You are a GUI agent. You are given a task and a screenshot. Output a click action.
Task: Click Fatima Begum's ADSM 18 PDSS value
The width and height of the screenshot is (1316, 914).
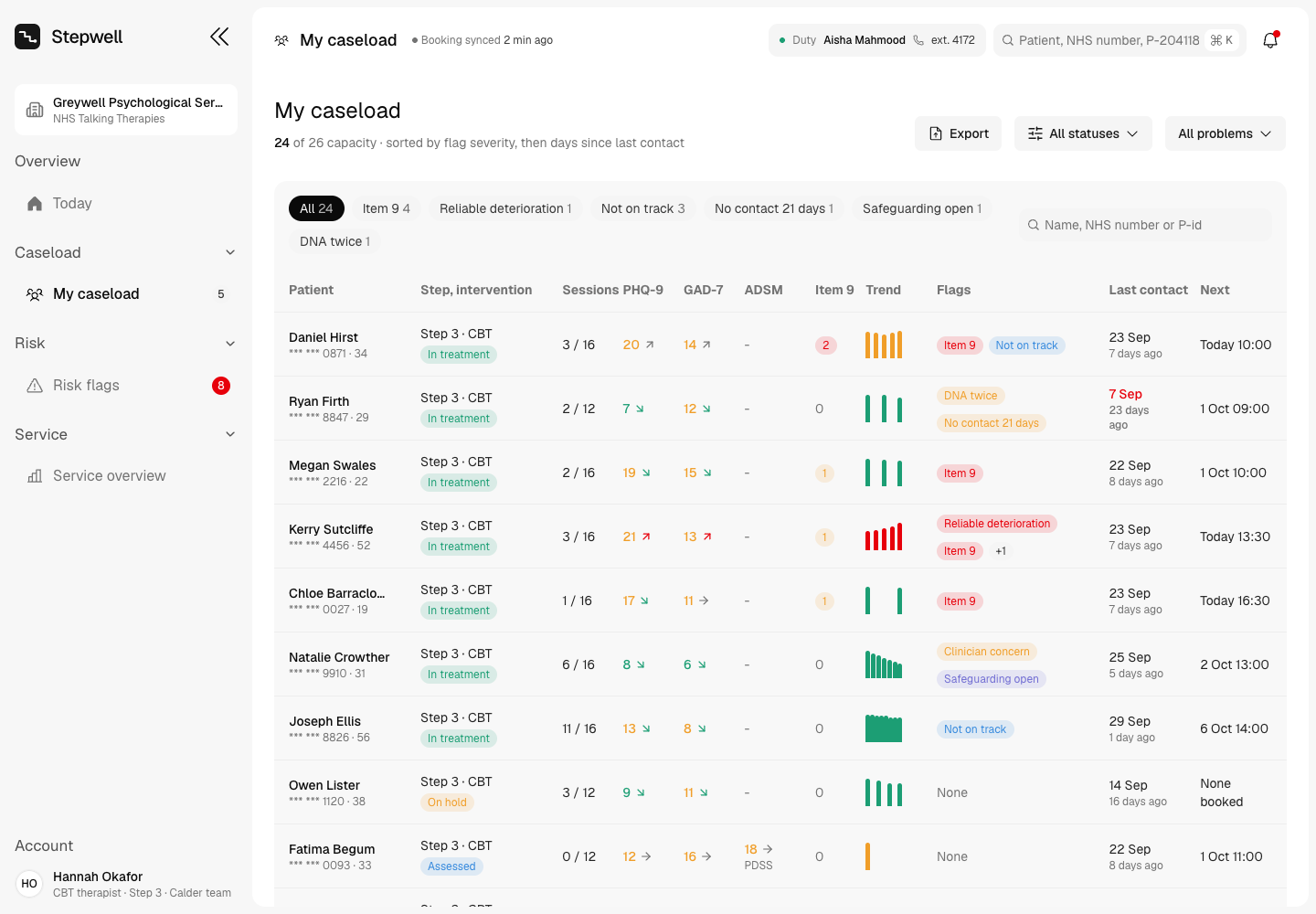tap(759, 856)
